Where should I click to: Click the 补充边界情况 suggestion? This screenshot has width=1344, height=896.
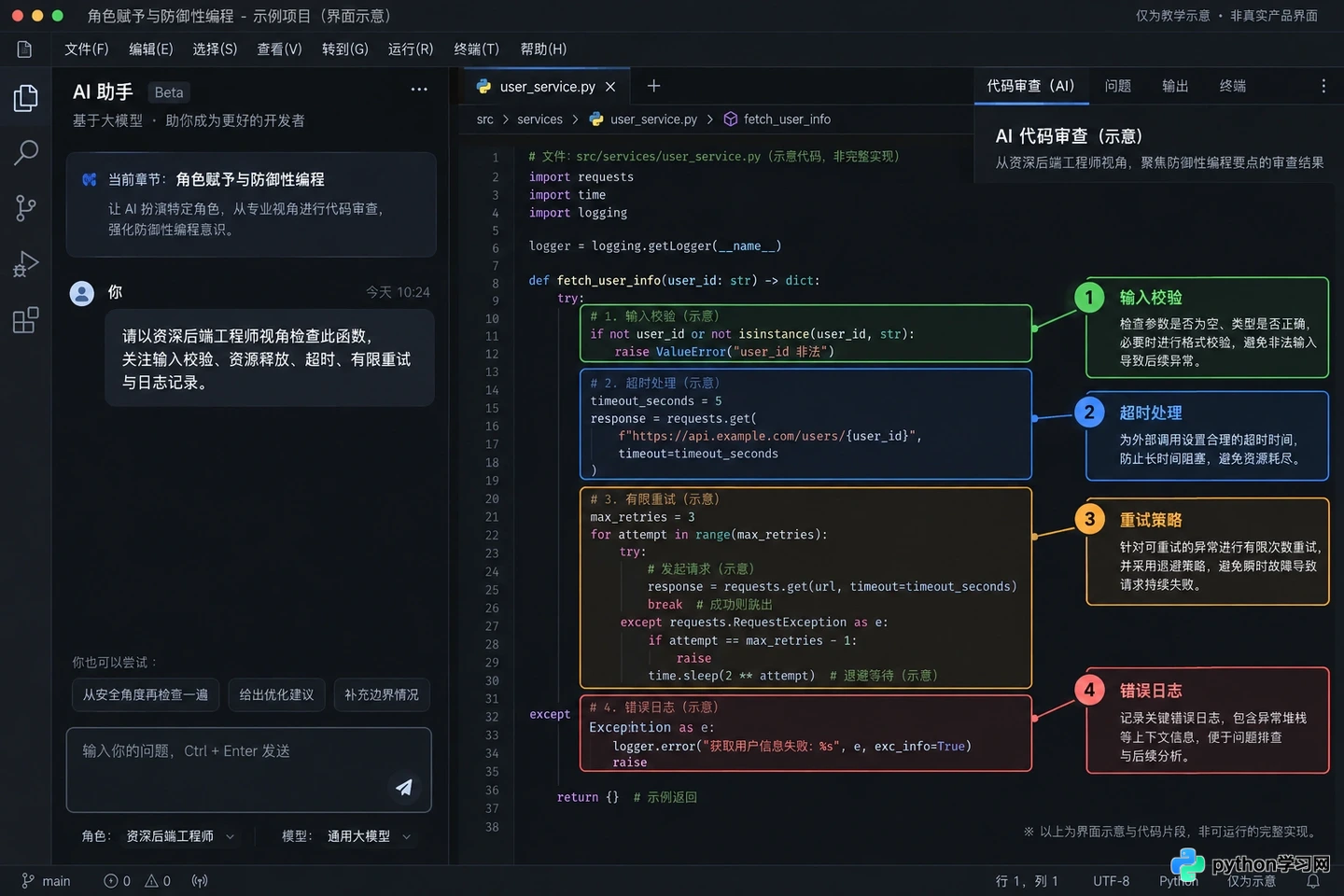coord(381,694)
